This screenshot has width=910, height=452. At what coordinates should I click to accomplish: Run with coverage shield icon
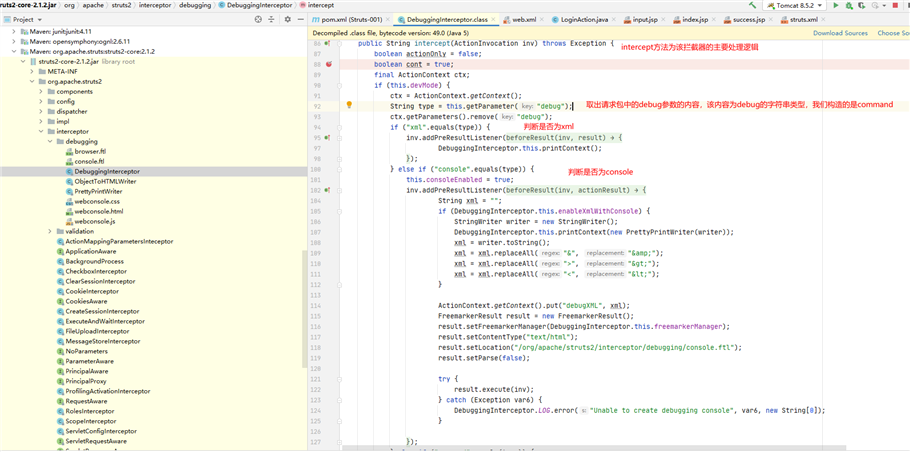click(x=861, y=5)
